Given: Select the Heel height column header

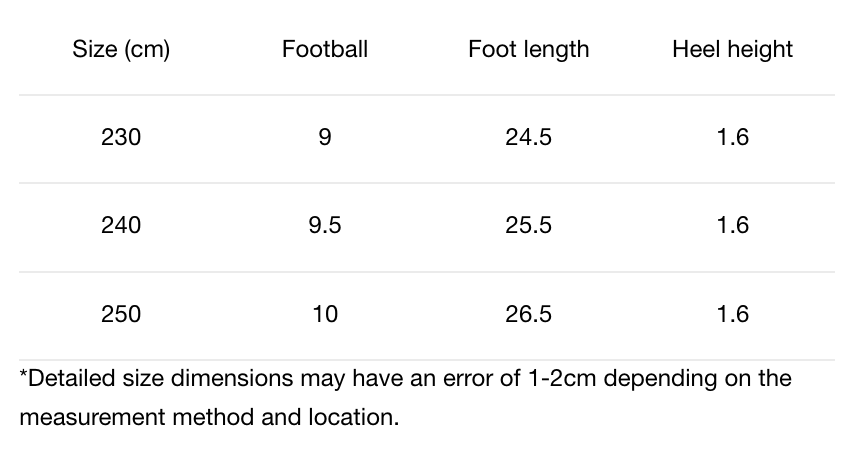Looking at the screenshot, I should (732, 49).
